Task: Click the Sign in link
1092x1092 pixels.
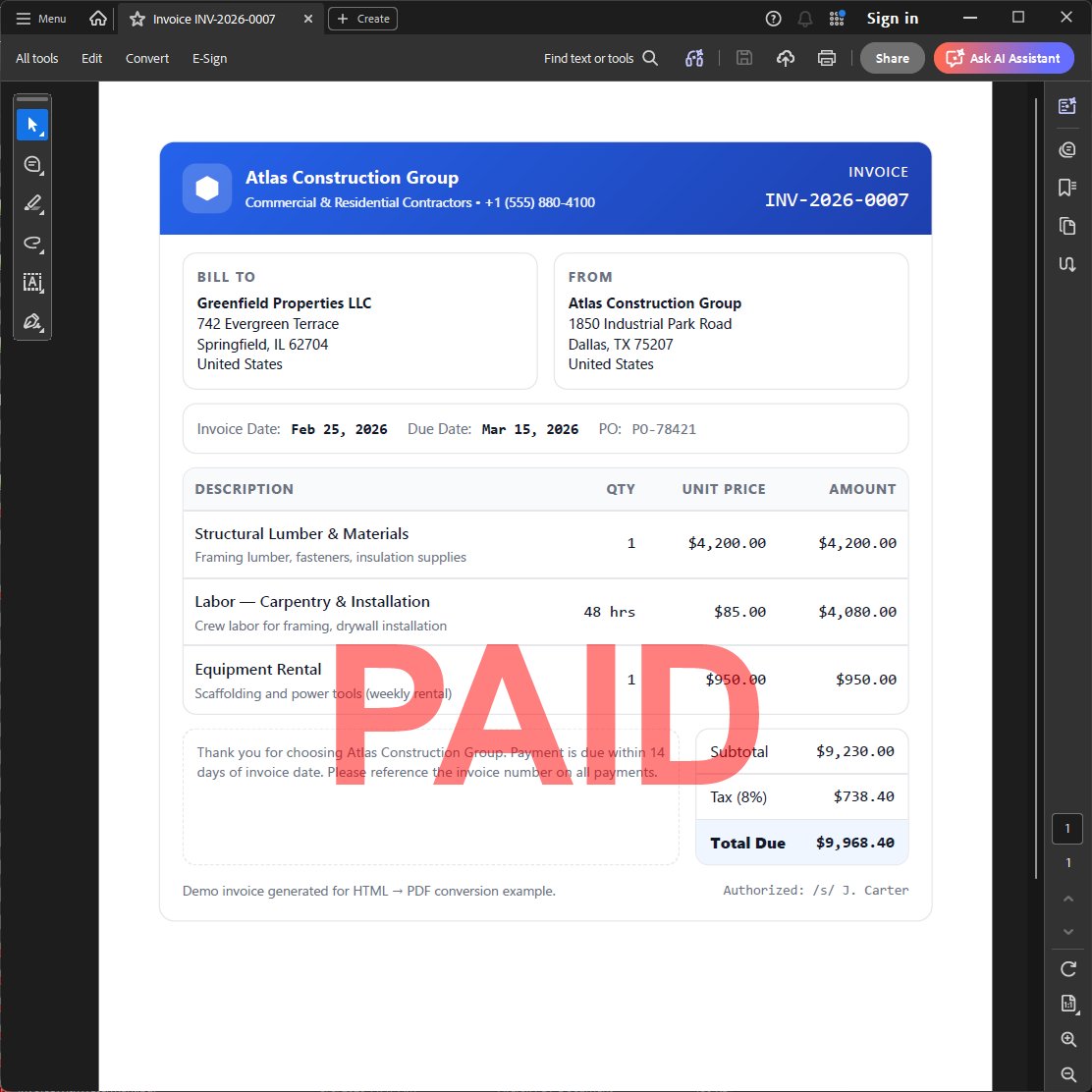Action: coord(892,18)
